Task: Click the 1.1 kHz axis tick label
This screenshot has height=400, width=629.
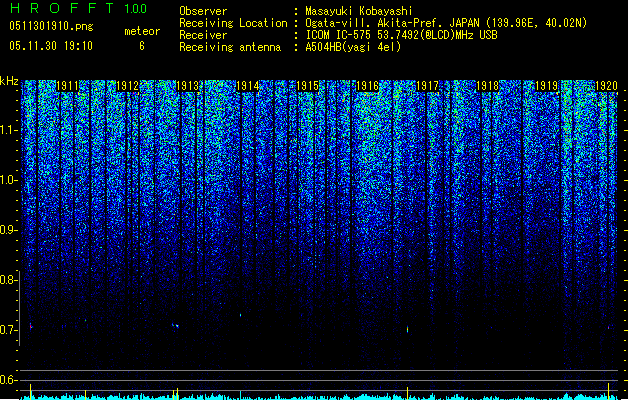Action: tap(9, 130)
